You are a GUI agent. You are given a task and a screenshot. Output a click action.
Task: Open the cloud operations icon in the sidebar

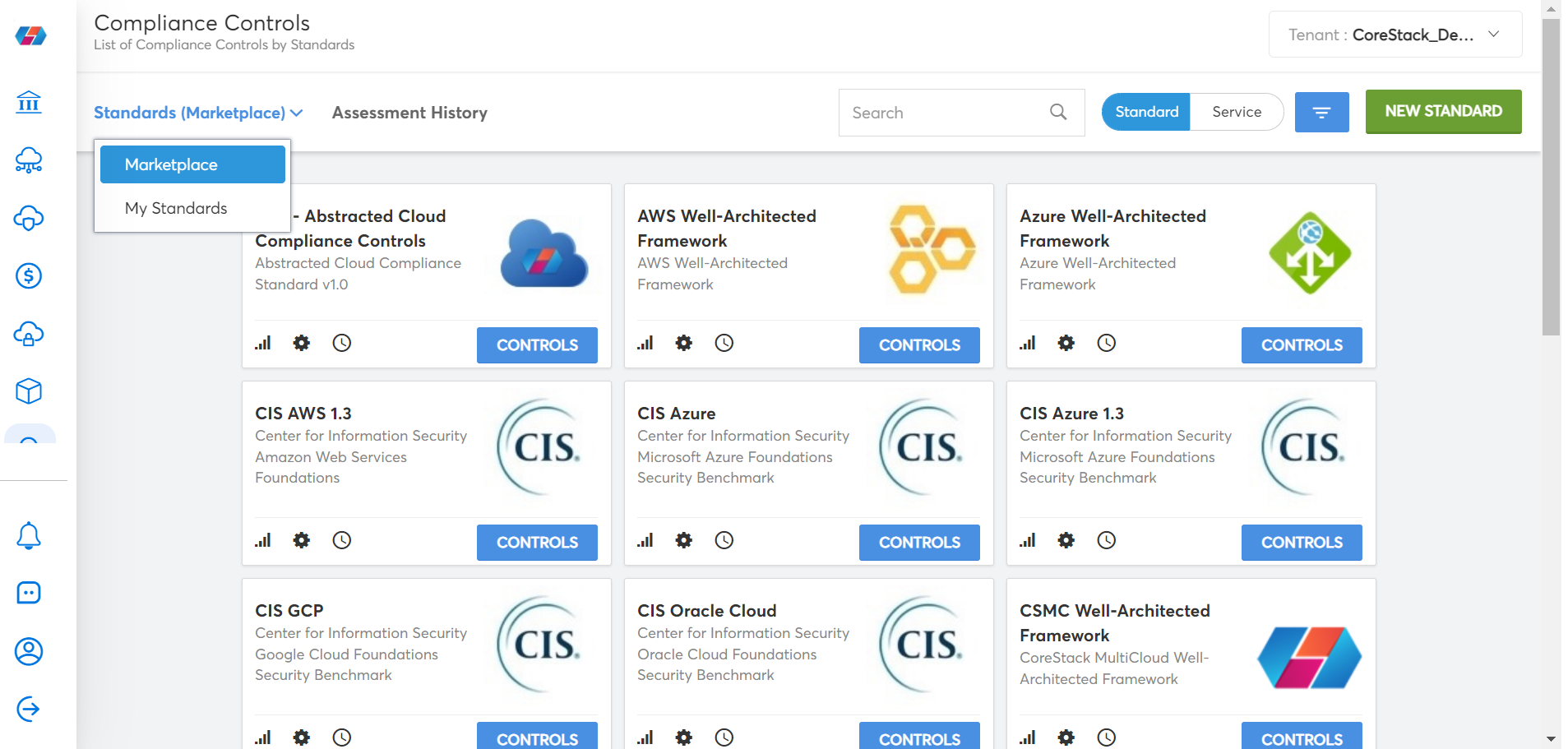[29, 218]
